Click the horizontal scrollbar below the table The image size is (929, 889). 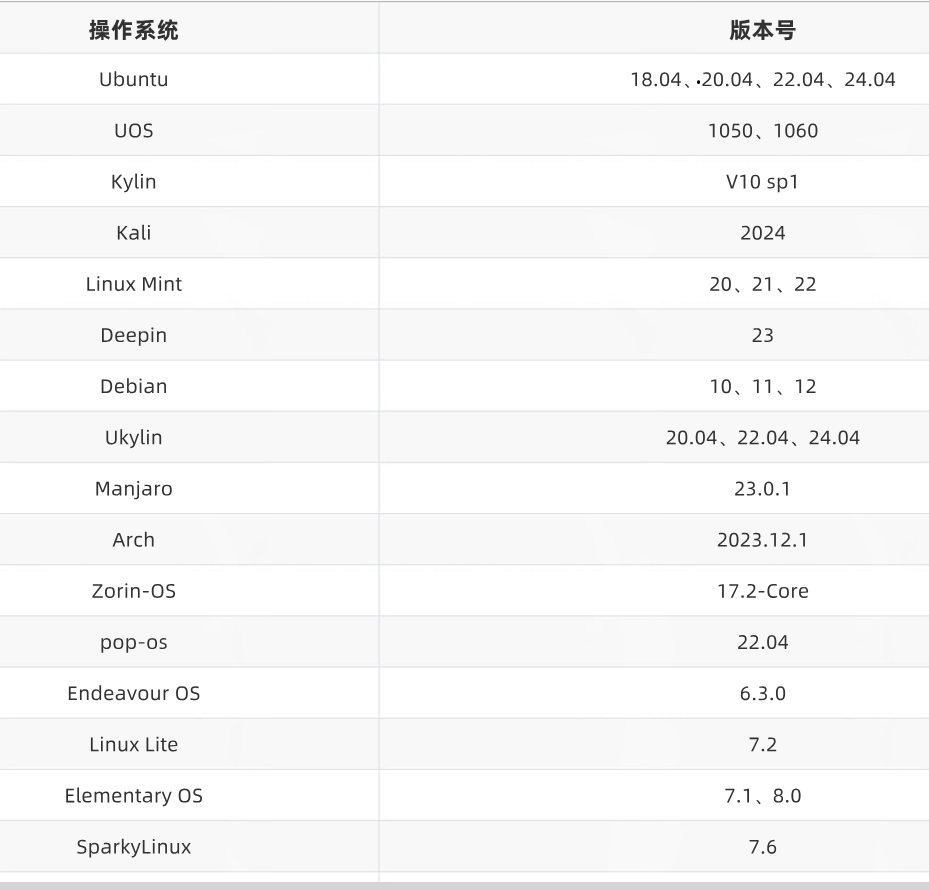point(464,885)
